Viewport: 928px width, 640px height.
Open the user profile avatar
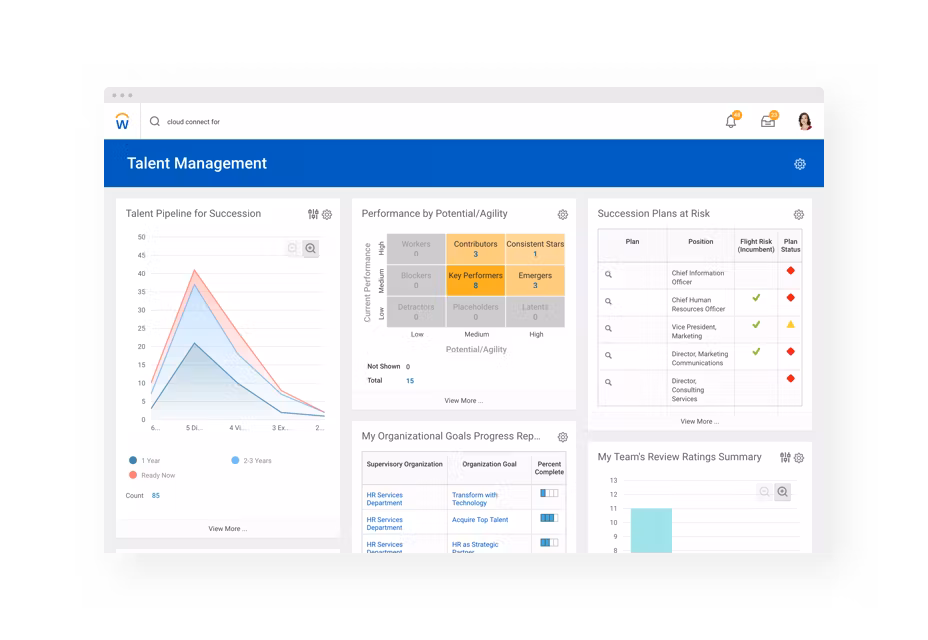point(804,122)
